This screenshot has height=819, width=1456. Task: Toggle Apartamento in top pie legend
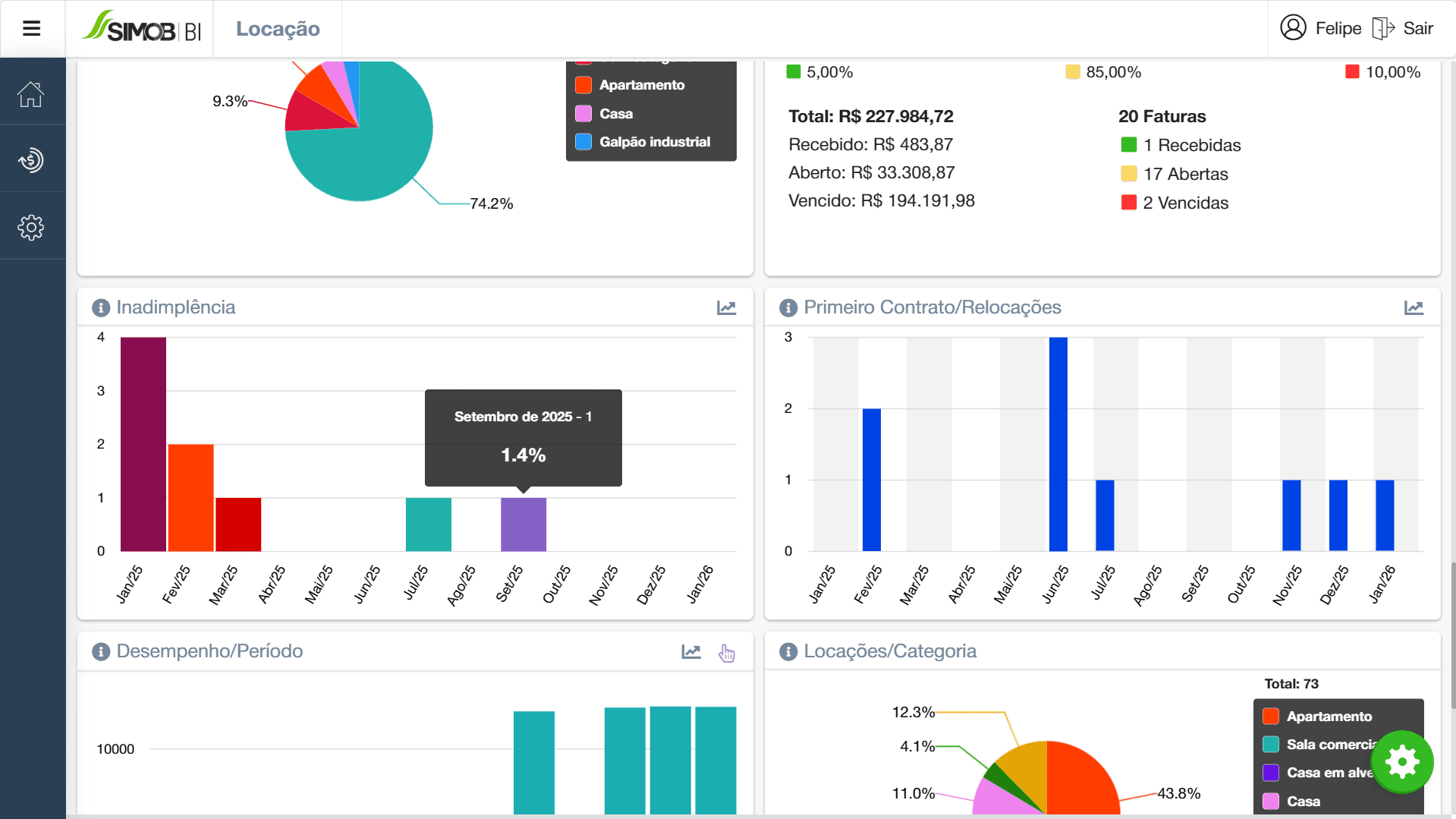coord(641,85)
